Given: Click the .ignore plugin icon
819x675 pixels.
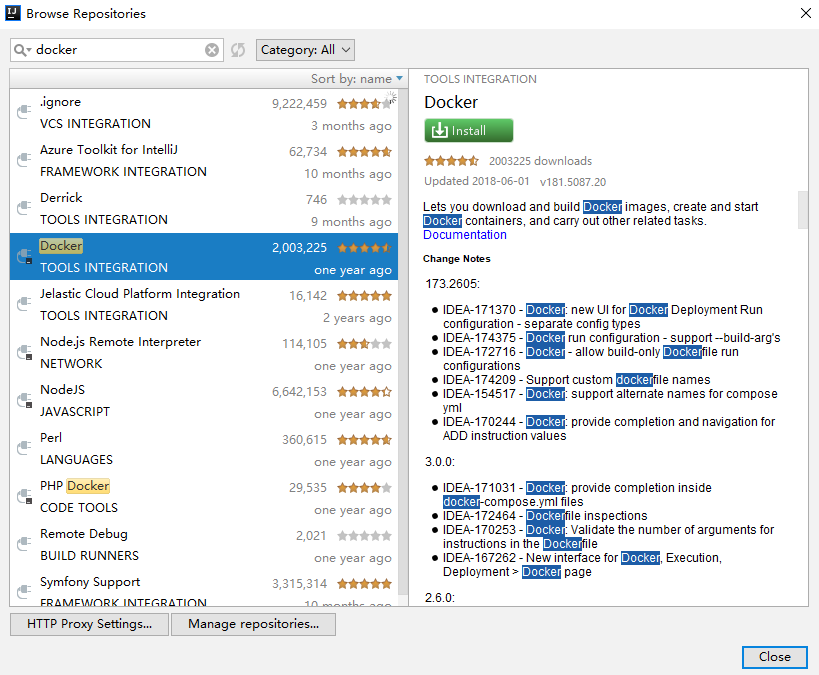Looking at the screenshot, I should (x=24, y=112).
